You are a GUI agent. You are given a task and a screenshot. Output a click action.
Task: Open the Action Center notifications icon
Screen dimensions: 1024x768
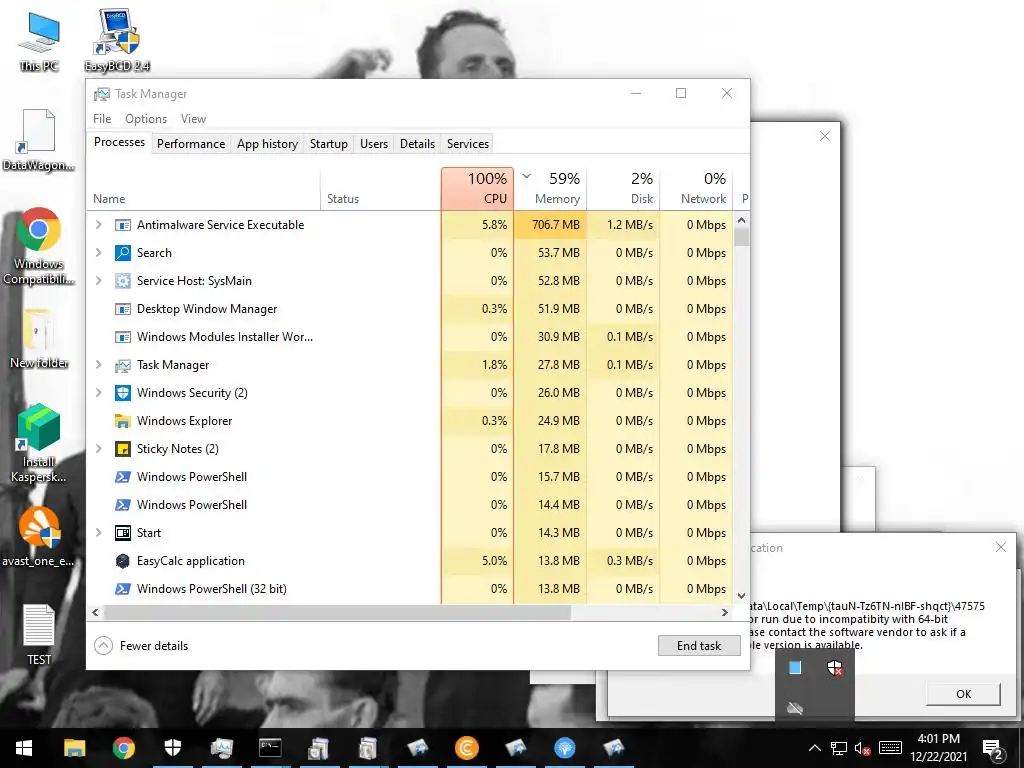click(993, 749)
